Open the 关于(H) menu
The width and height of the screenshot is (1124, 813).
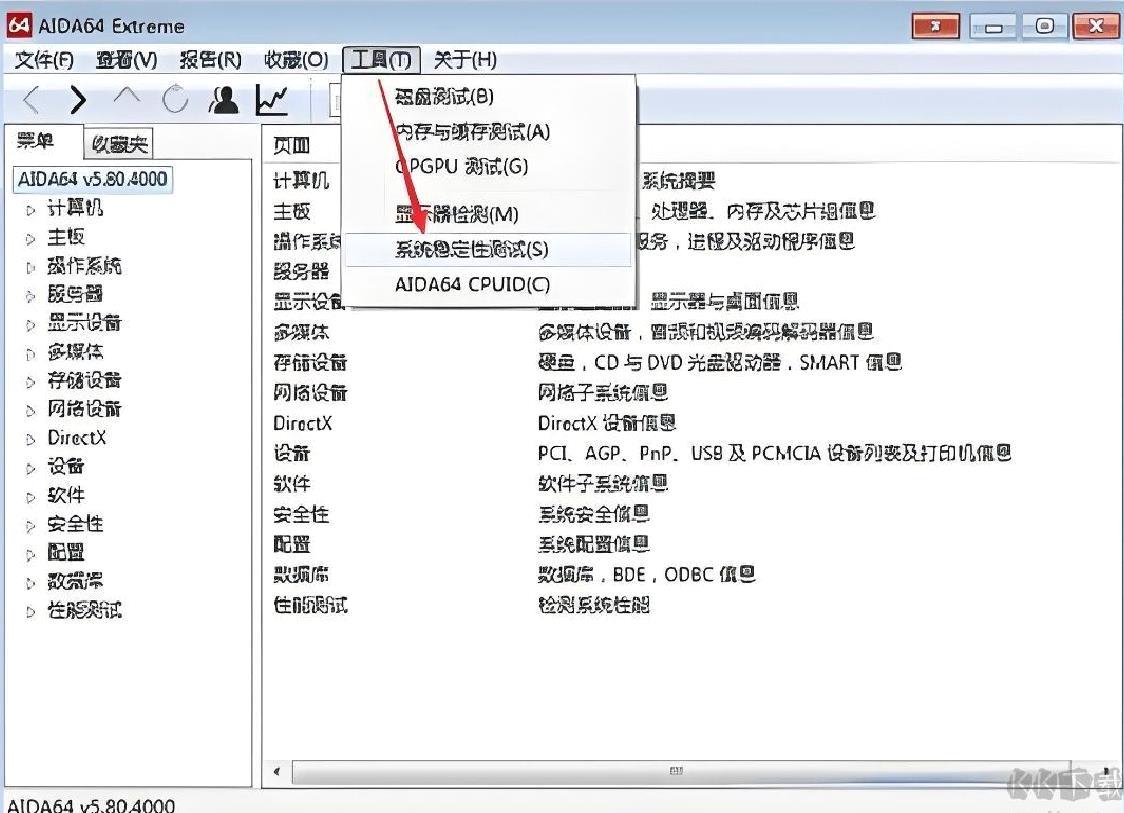tap(465, 60)
